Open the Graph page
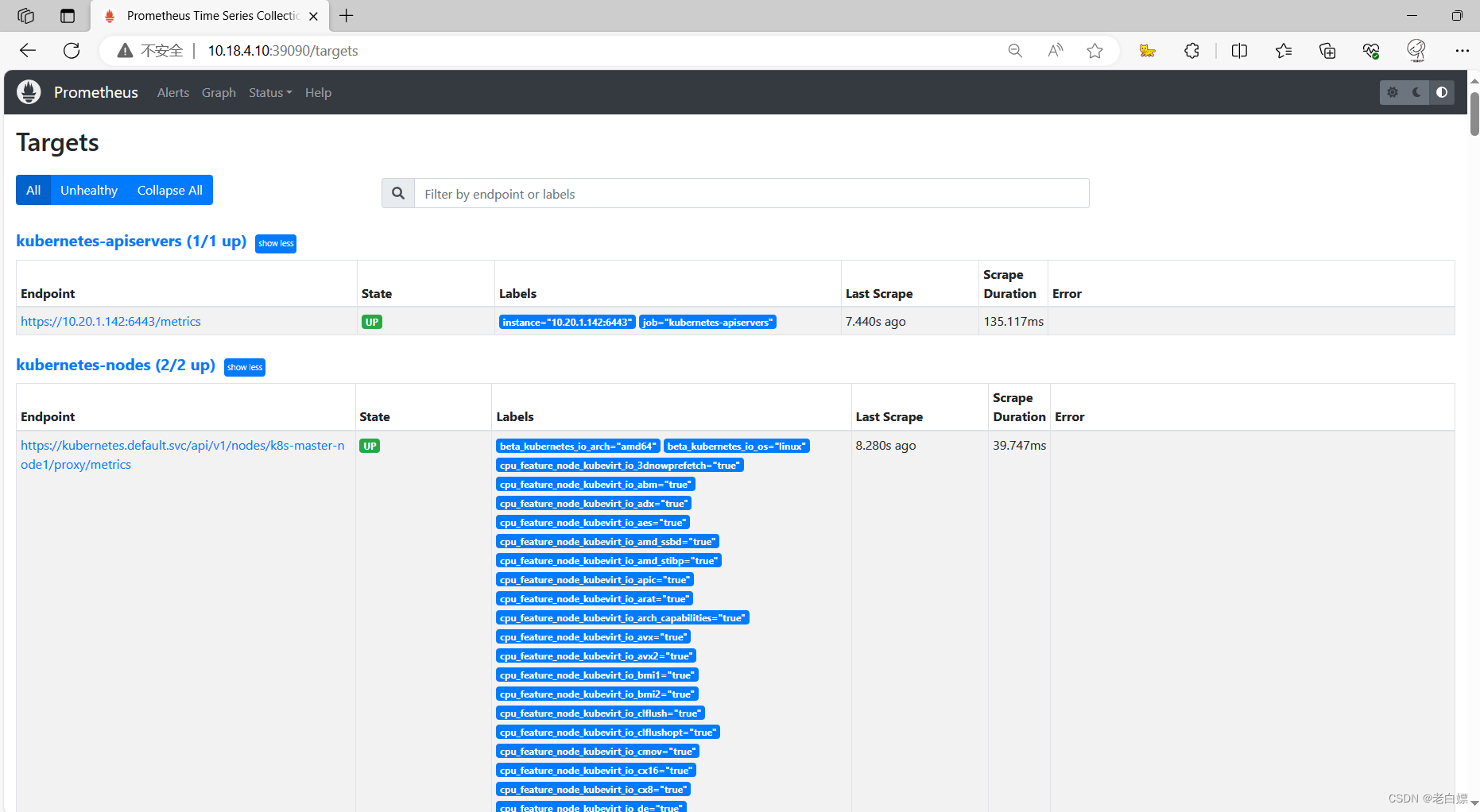The image size is (1480, 812). click(x=219, y=92)
